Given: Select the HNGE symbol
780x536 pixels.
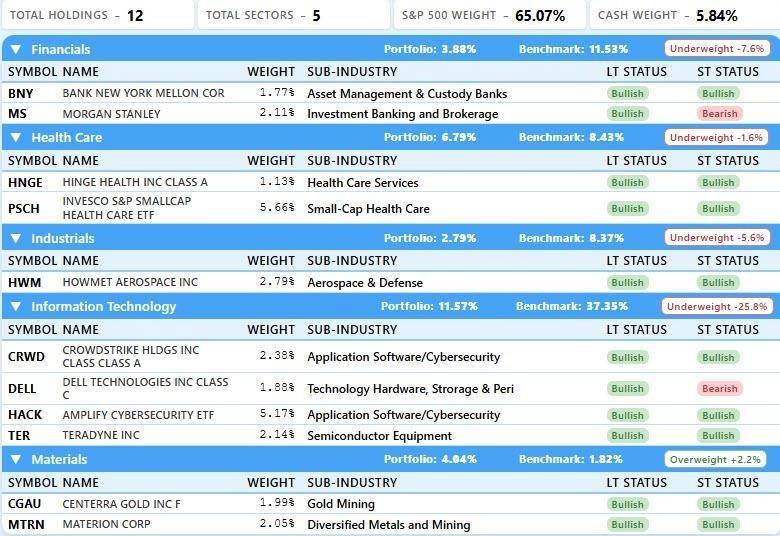Looking at the screenshot, I should pyautogui.click(x=25, y=183).
